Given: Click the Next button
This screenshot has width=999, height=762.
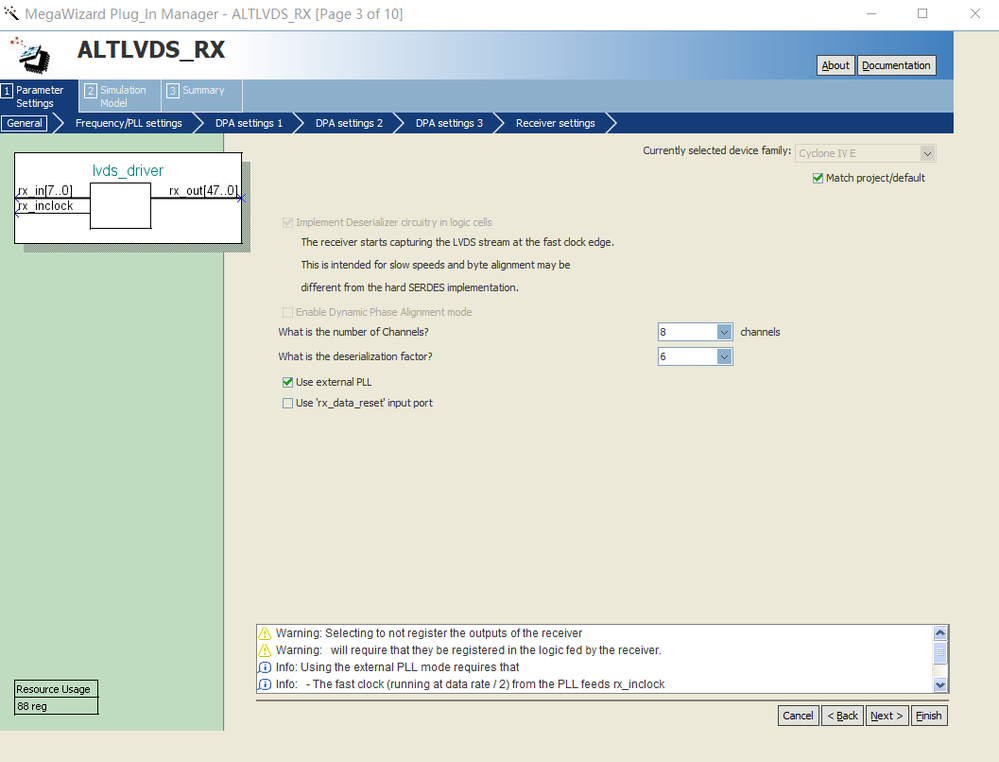Looking at the screenshot, I should (x=887, y=715).
